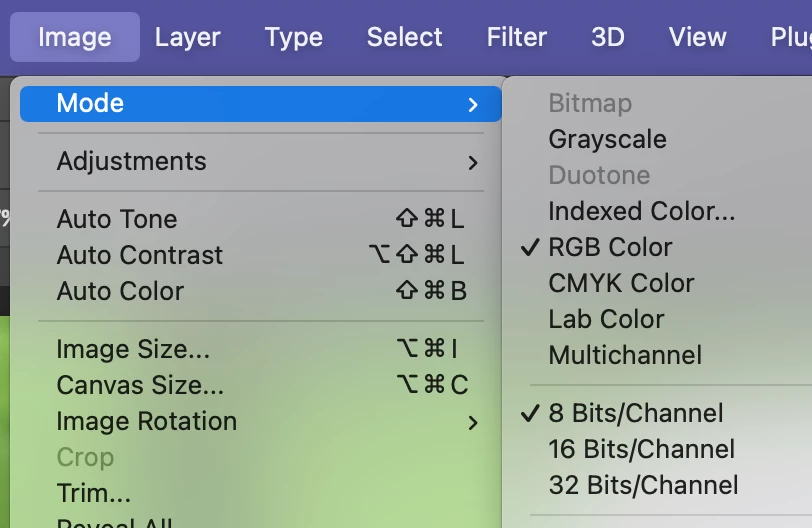
Task: Open the View menu
Action: point(697,38)
